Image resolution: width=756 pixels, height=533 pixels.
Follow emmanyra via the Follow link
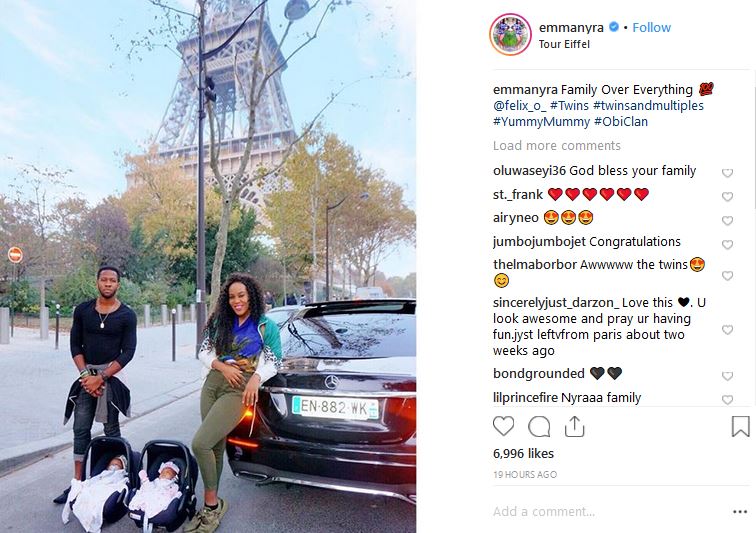pyautogui.click(x=651, y=27)
